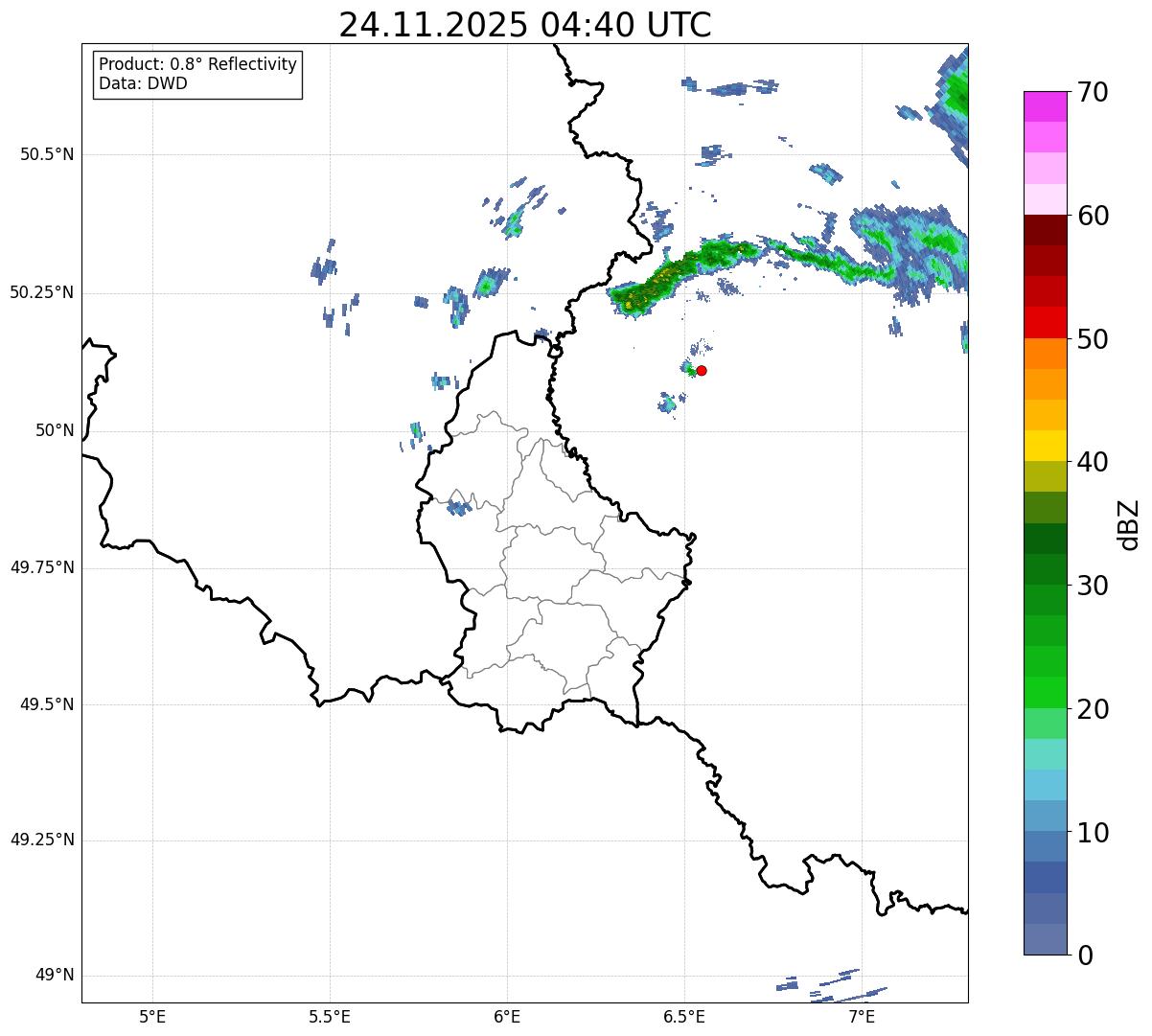
Task: Click the colorbar tick label 20
Action: (x=1094, y=709)
